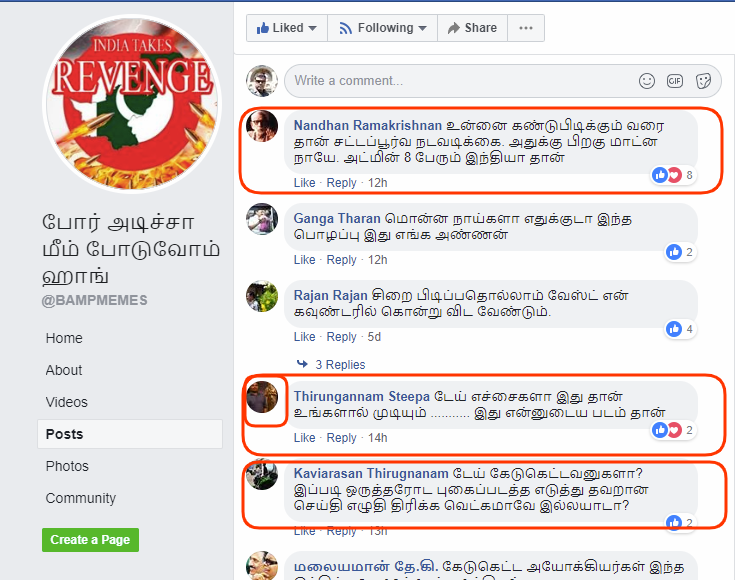Click Reply under Ganga Tharan's comment
The image size is (735, 580).
pos(341,260)
